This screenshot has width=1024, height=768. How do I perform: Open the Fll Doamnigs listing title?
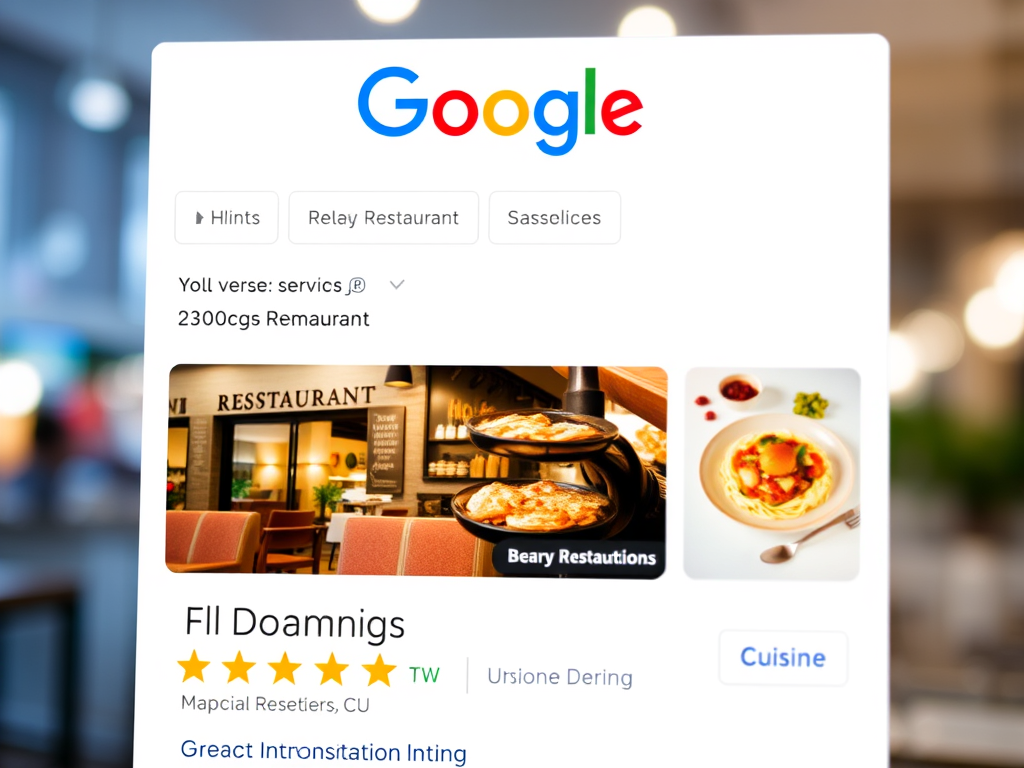(295, 622)
